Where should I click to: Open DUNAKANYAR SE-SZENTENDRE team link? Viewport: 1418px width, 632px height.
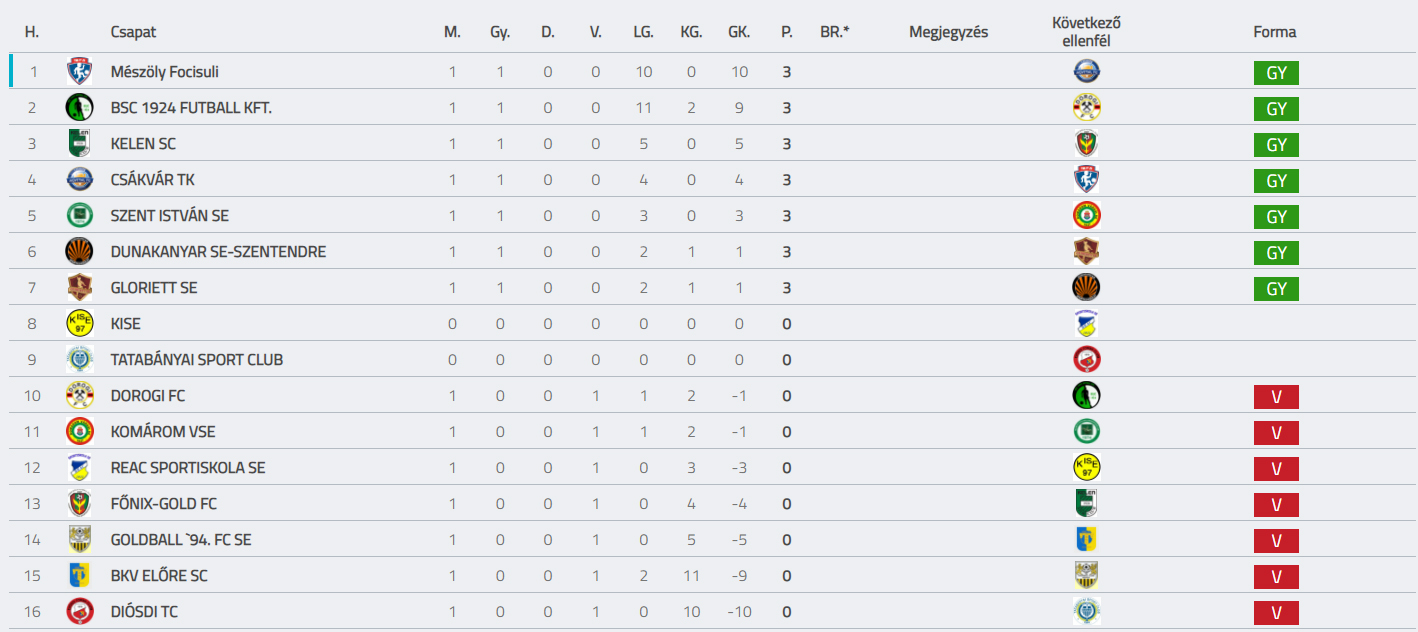click(x=218, y=252)
